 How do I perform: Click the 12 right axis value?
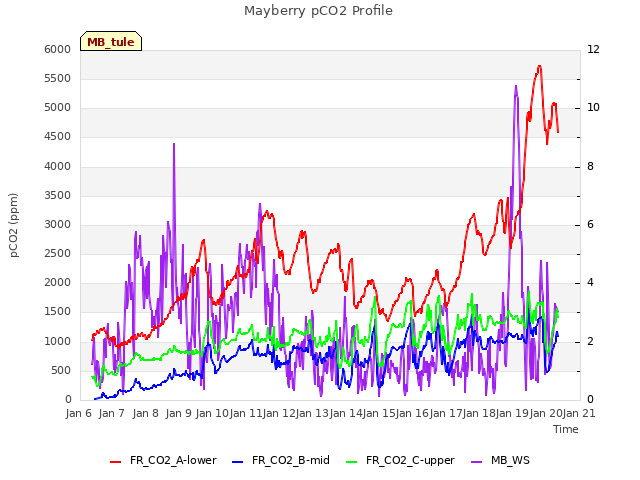[593, 49]
